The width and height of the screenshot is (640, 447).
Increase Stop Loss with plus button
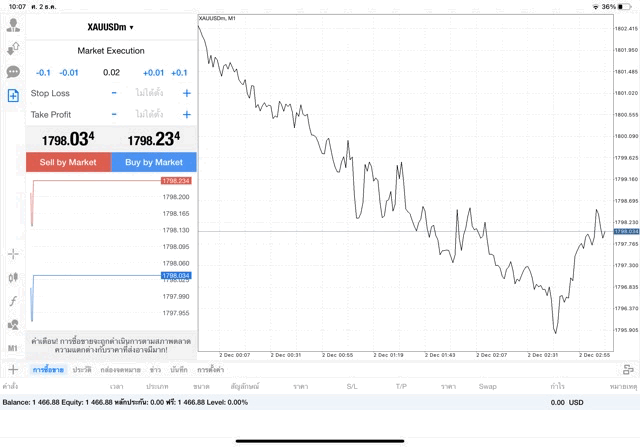coord(187,93)
